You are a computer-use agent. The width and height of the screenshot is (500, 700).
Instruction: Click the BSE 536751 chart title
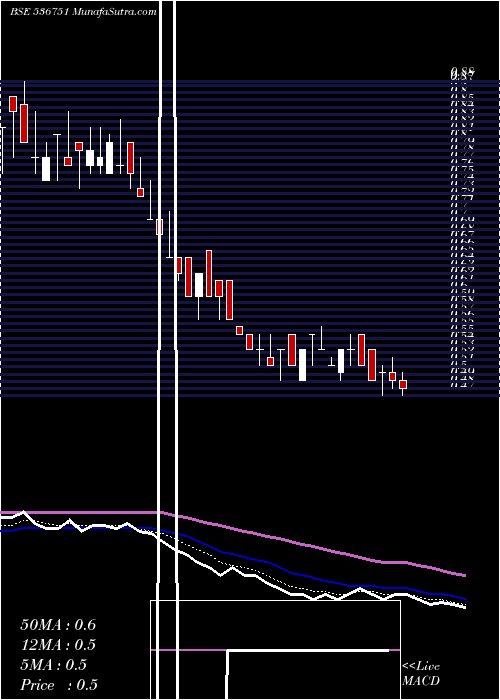tap(83, 12)
